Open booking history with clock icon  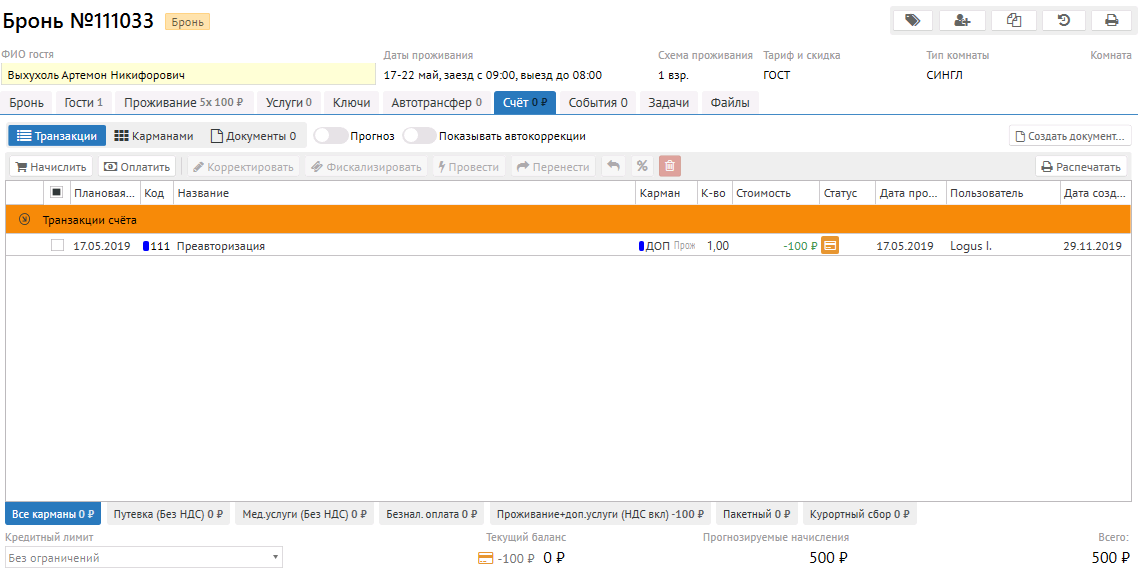tap(1063, 20)
